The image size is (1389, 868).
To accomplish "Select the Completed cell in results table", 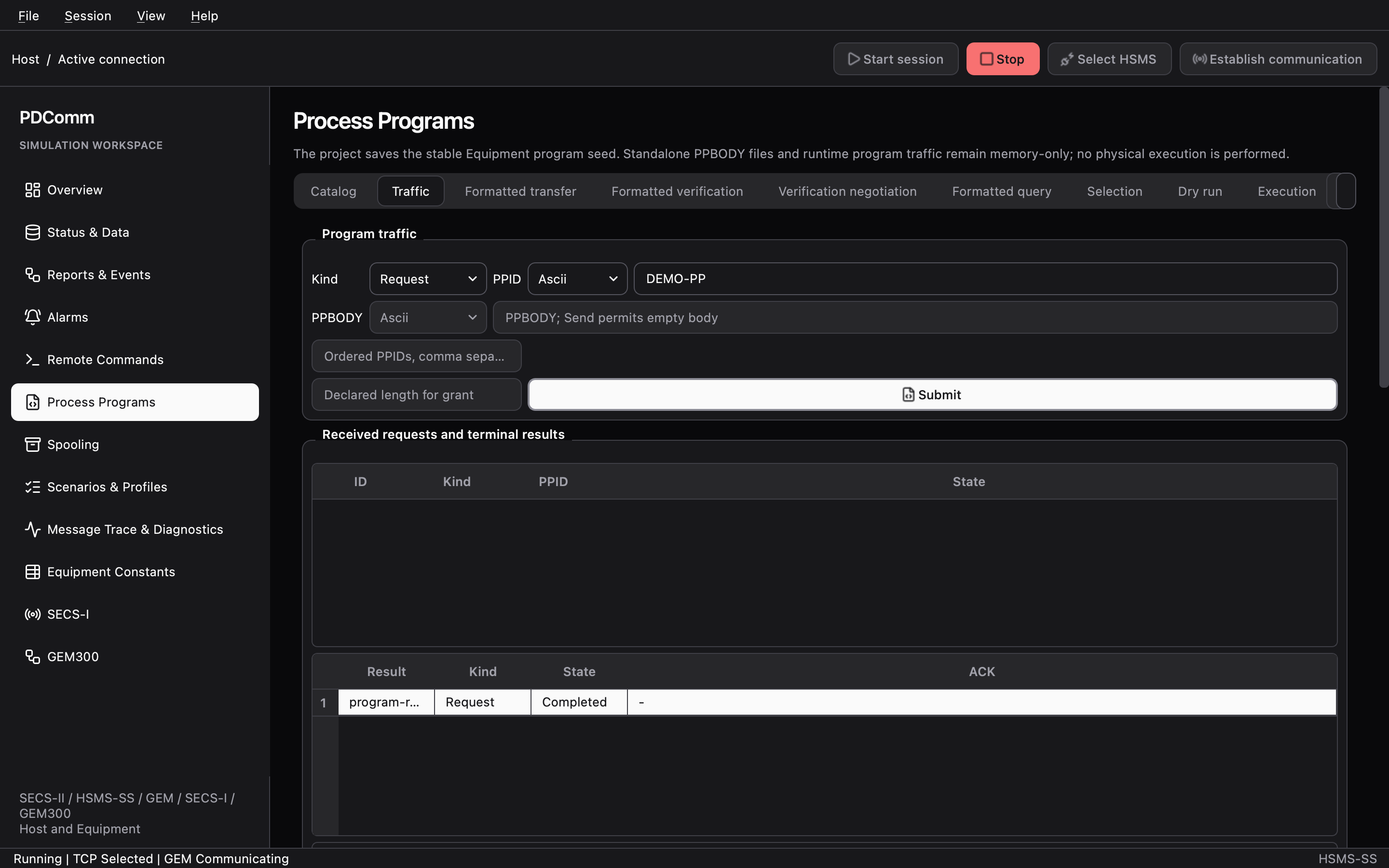I will (579, 702).
